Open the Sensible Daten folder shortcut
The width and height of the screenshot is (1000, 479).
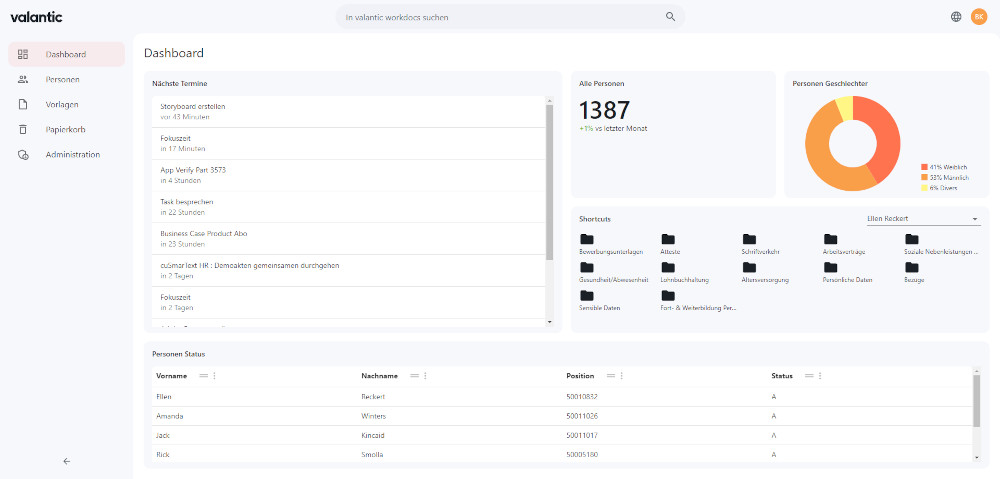pos(587,296)
